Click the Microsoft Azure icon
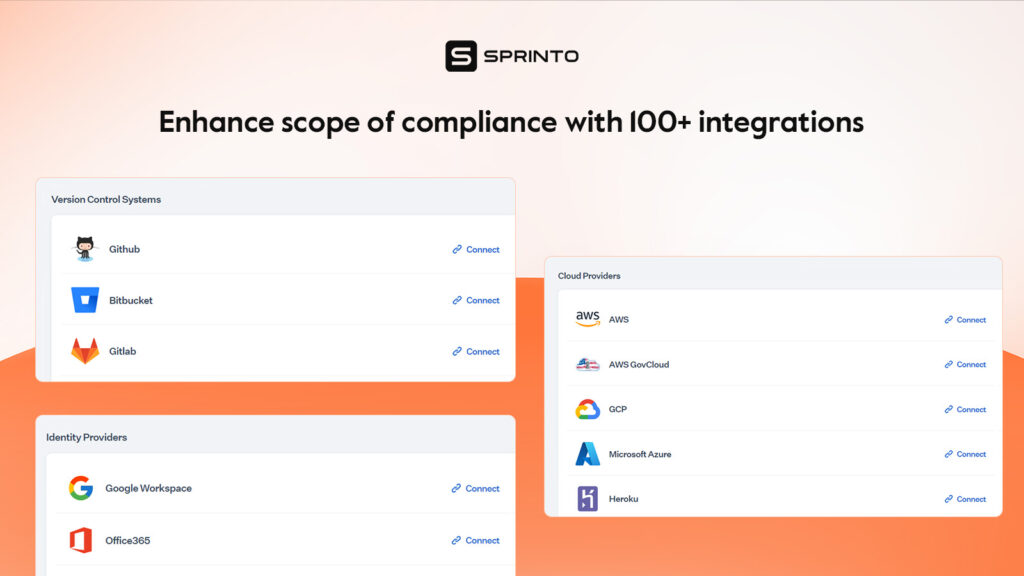The image size is (1024, 576). (x=588, y=454)
